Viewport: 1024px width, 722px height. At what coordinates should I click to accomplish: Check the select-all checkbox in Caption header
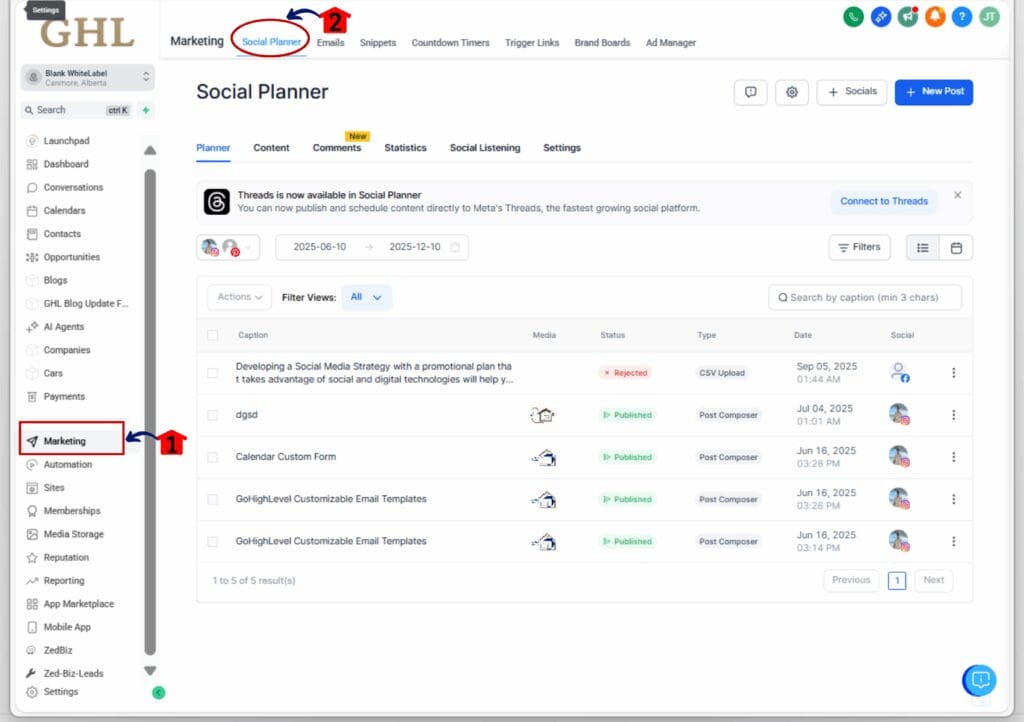[x=212, y=335]
